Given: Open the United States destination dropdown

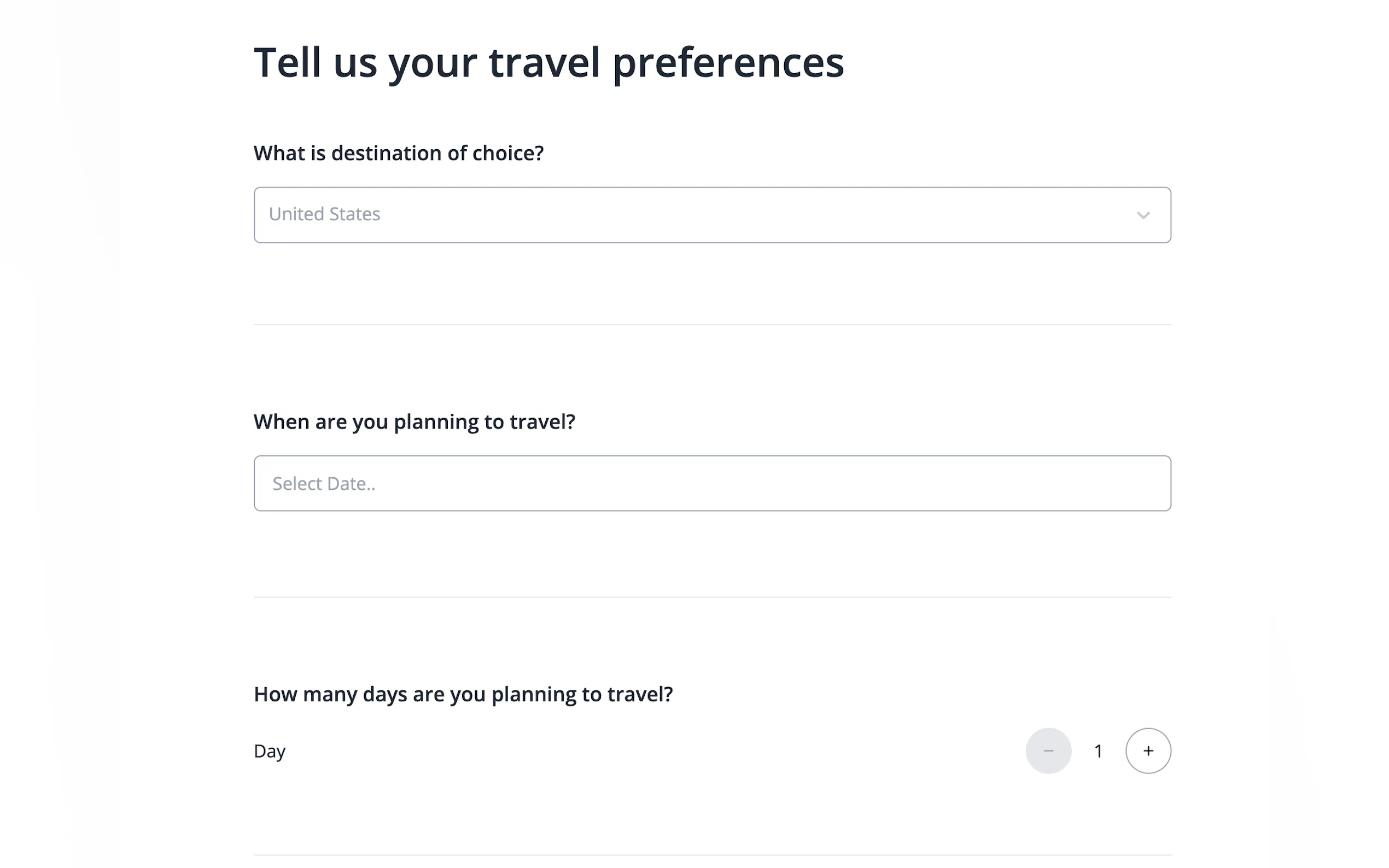Looking at the screenshot, I should coord(712,215).
